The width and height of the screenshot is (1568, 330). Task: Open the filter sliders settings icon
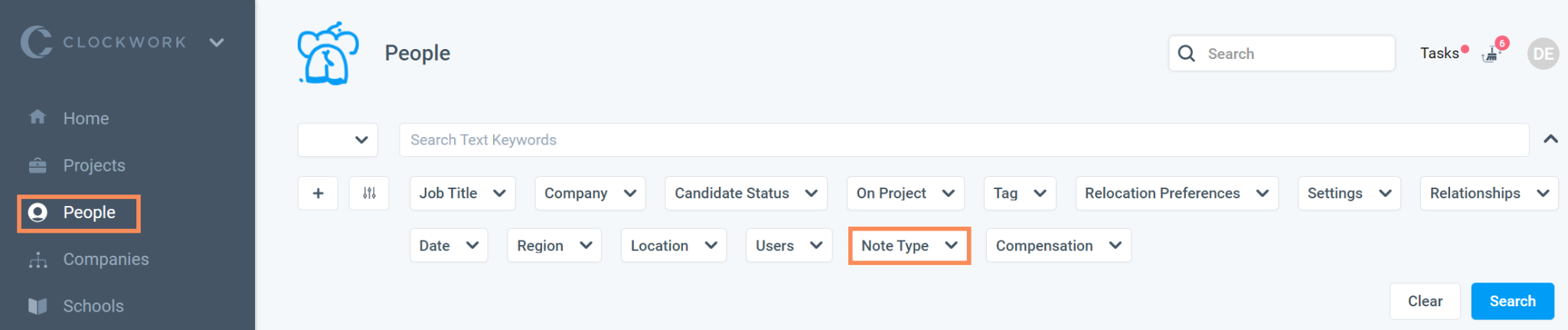coord(369,193)
